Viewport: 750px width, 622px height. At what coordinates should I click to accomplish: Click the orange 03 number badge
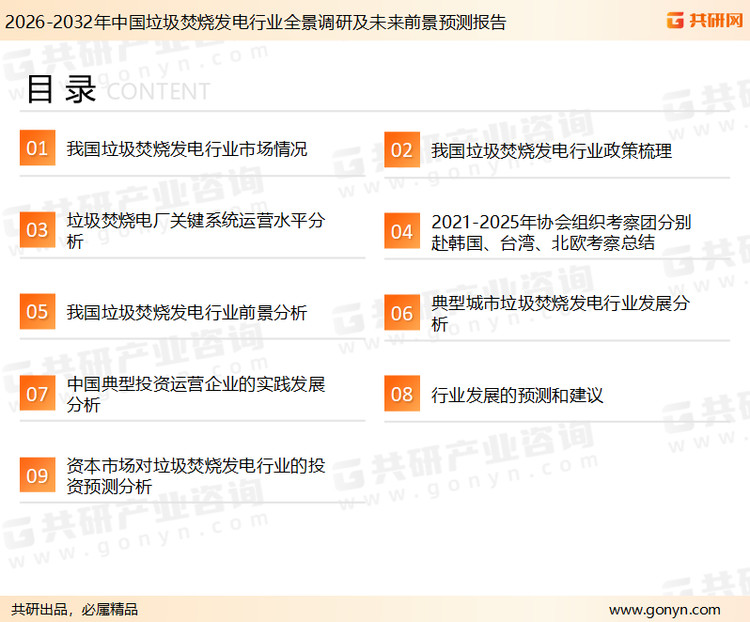[x=37, y=230]
